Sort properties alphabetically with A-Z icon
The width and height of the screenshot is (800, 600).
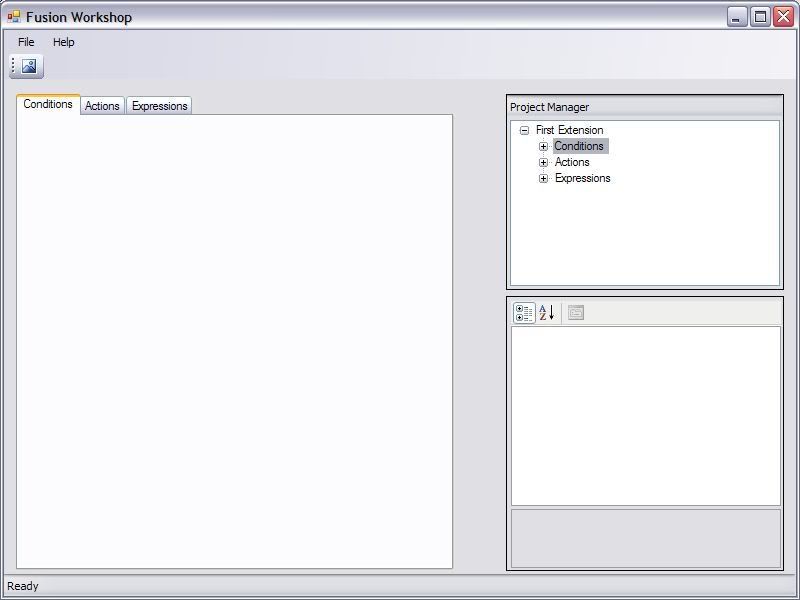(x=546, y=313)
